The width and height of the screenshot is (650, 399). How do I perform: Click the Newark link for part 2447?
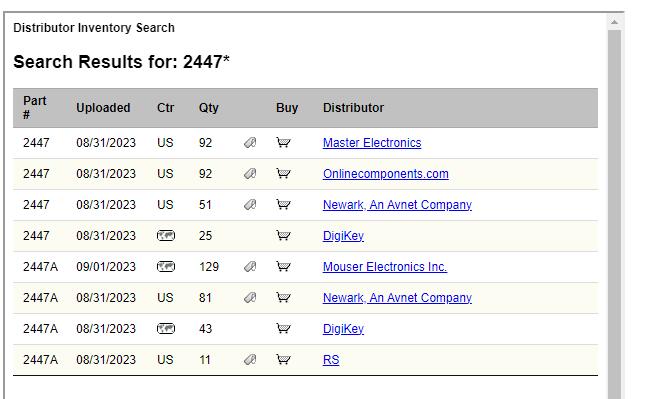tap(397, 205)
